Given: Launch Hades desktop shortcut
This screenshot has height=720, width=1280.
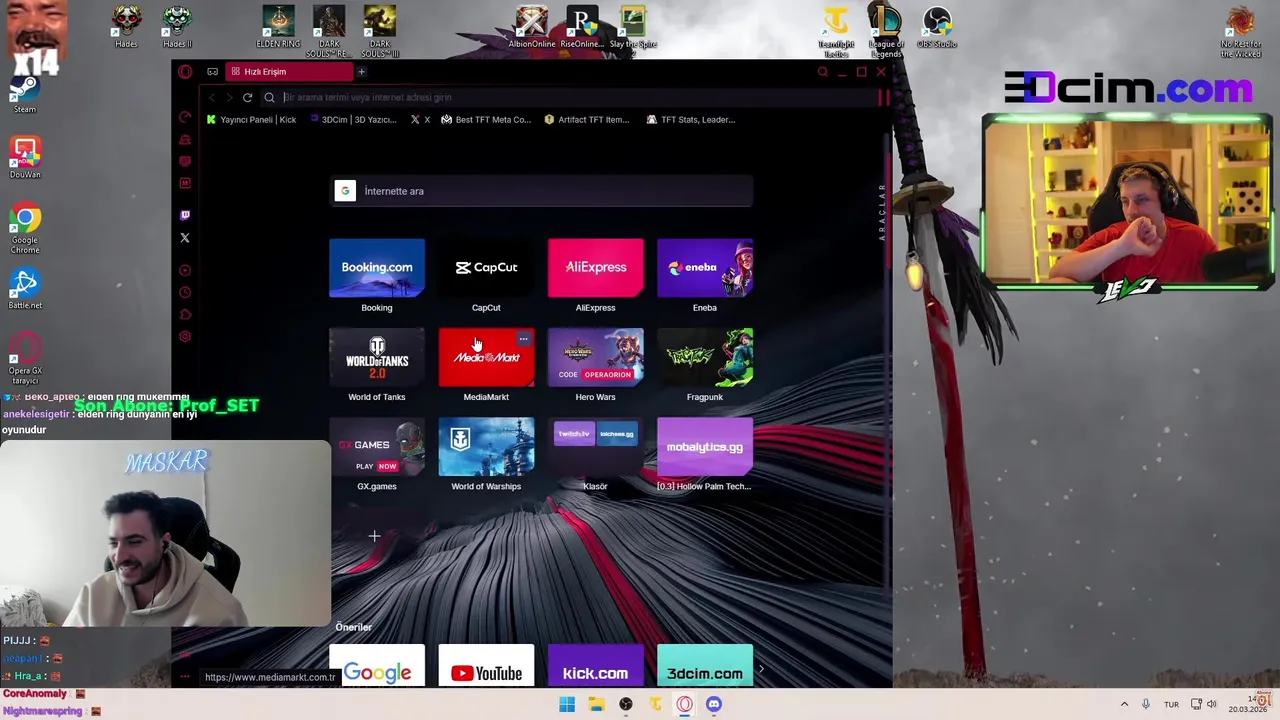Looking at the screenshot, I should click(126, 27).
